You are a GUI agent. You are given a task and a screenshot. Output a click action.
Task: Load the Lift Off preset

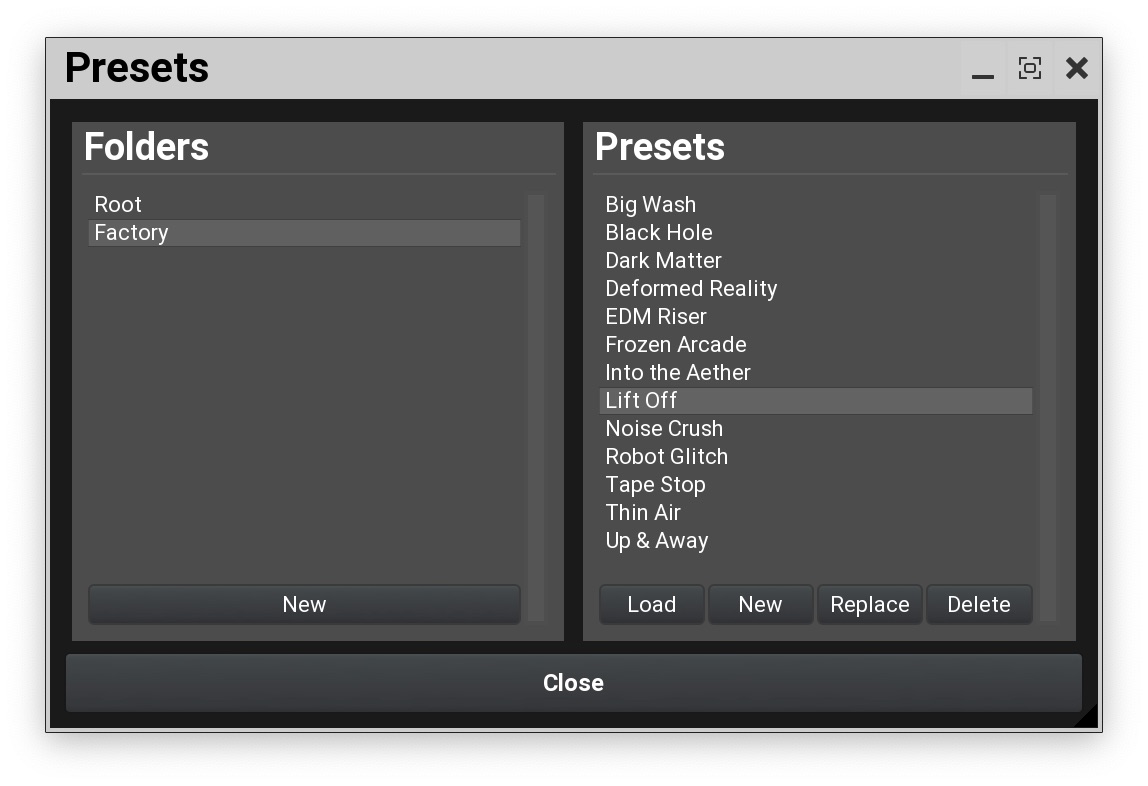click(651, 604)
